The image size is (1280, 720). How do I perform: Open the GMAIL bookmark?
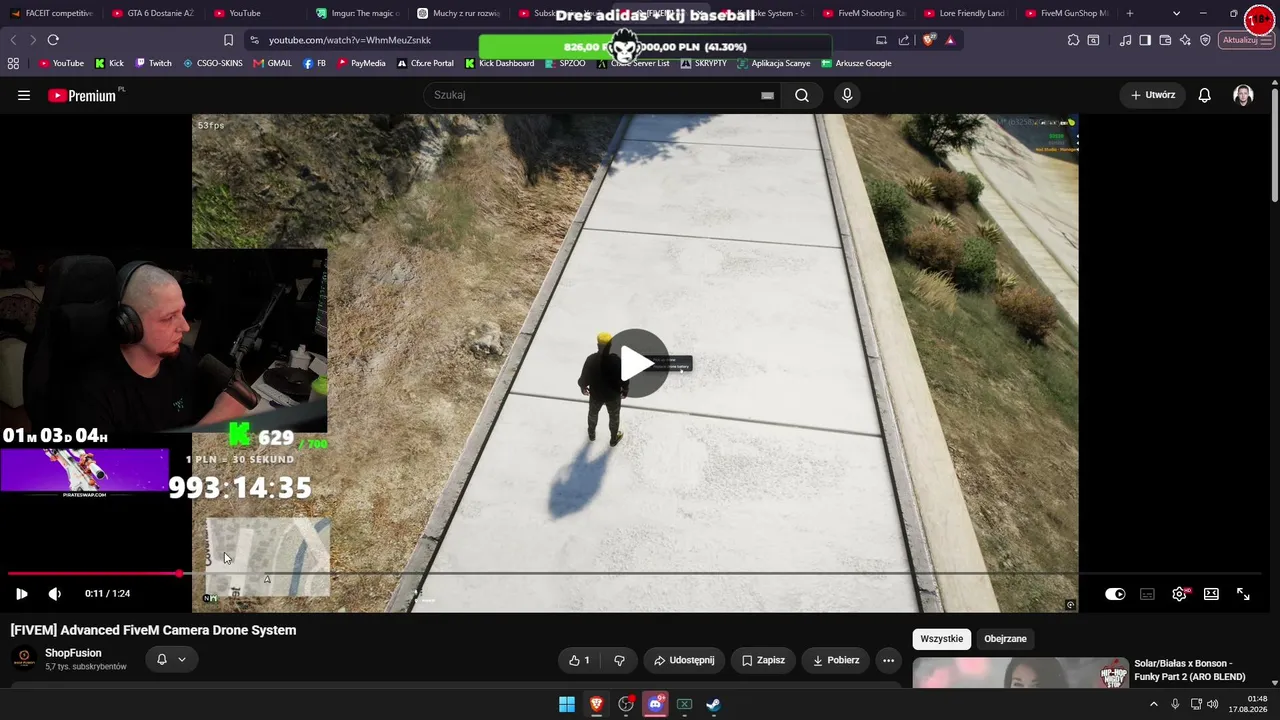tap(273, 63)
